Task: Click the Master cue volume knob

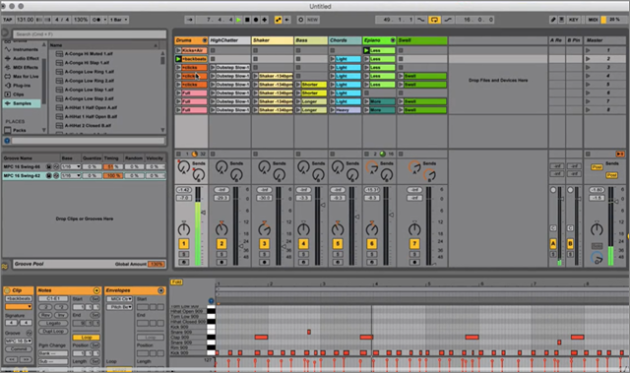Action: [597, 258]
